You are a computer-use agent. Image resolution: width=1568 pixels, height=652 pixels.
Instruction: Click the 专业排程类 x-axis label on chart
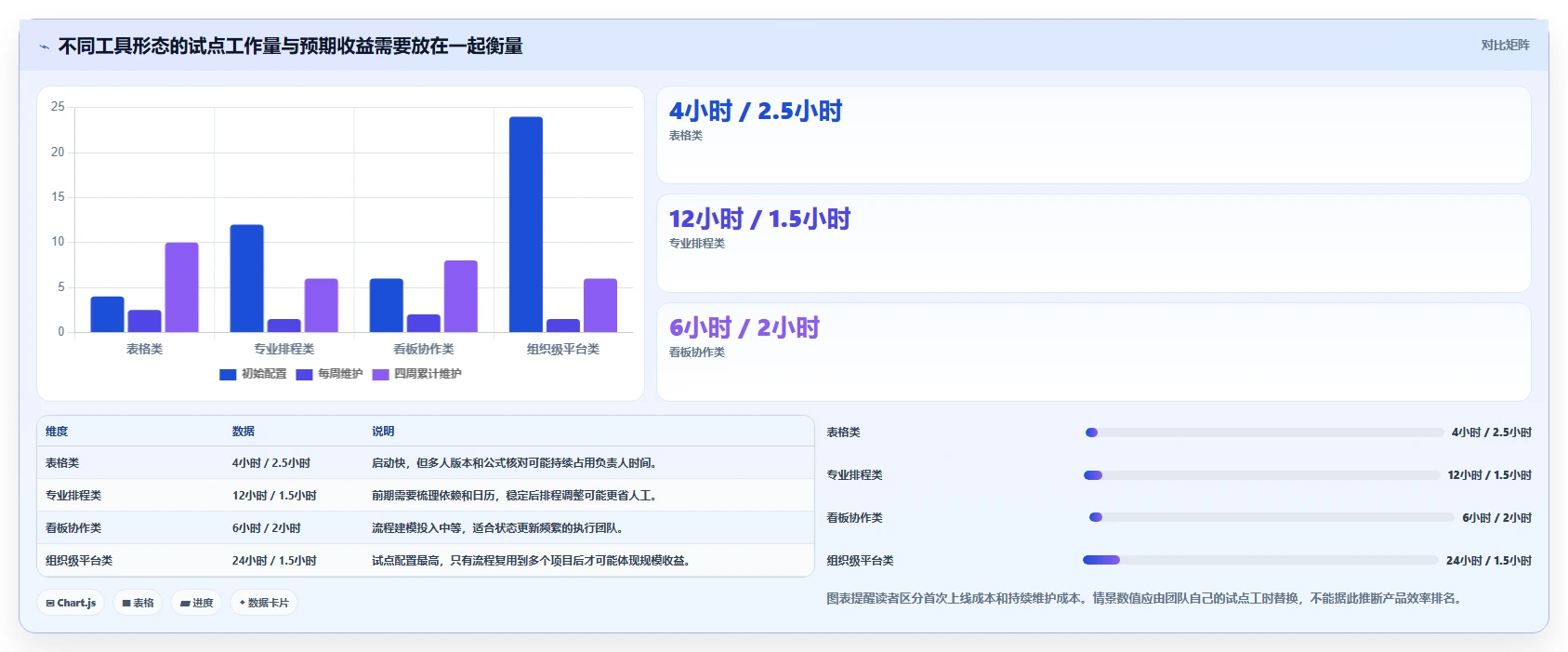tap(284, 349)
